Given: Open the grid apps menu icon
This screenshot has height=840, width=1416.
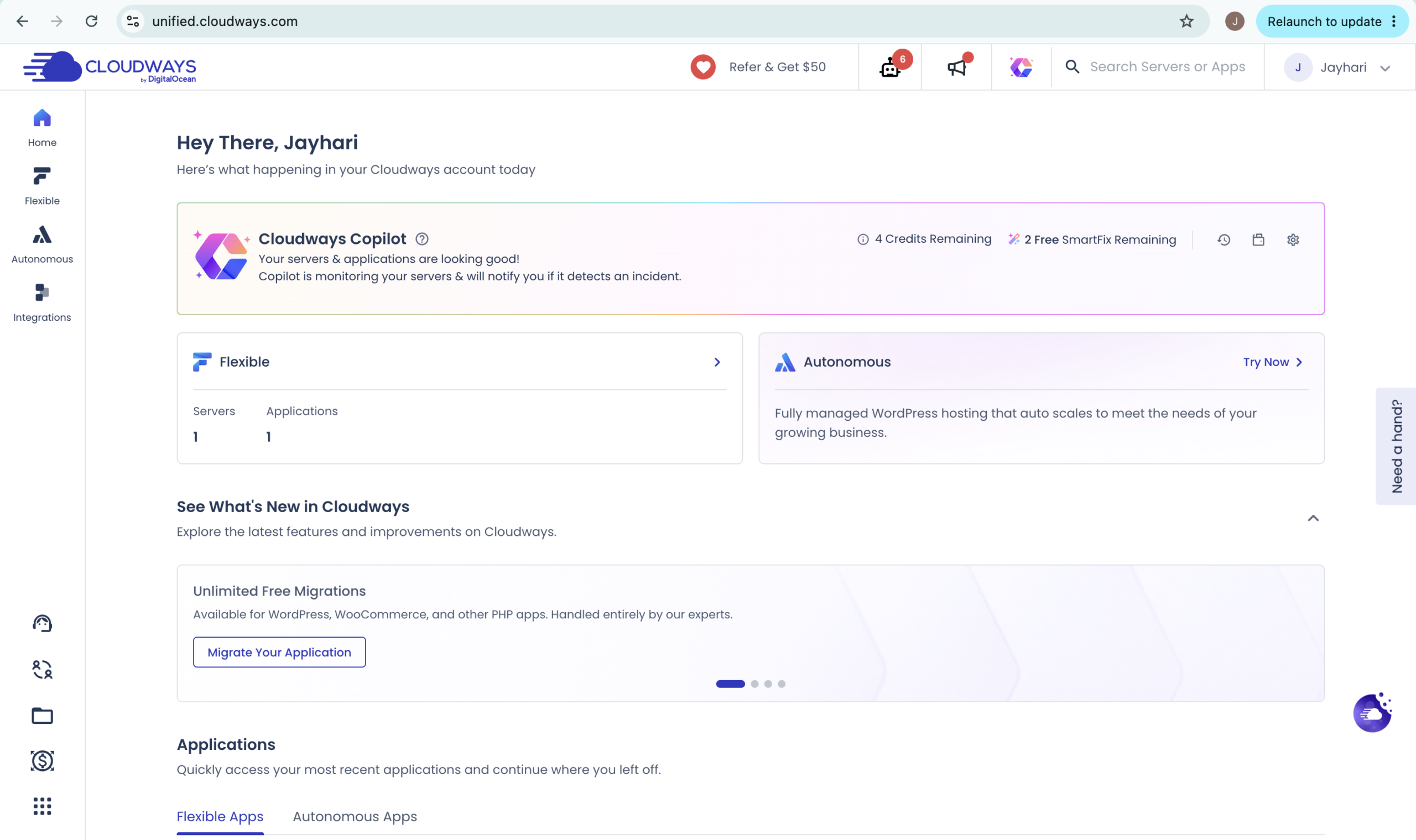Looking at the screenshot, I should pos(42,806).
